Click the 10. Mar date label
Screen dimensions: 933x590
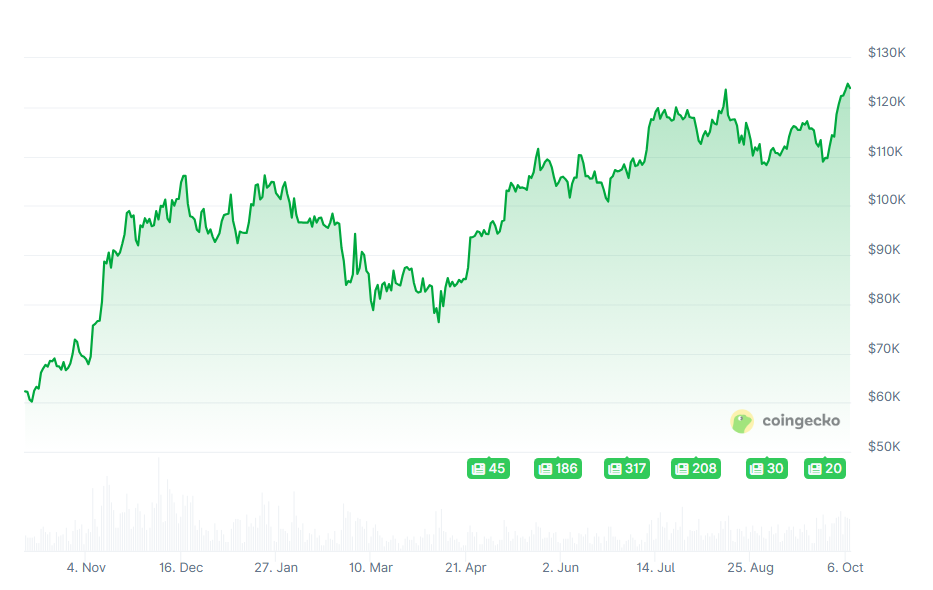(370, 567)
